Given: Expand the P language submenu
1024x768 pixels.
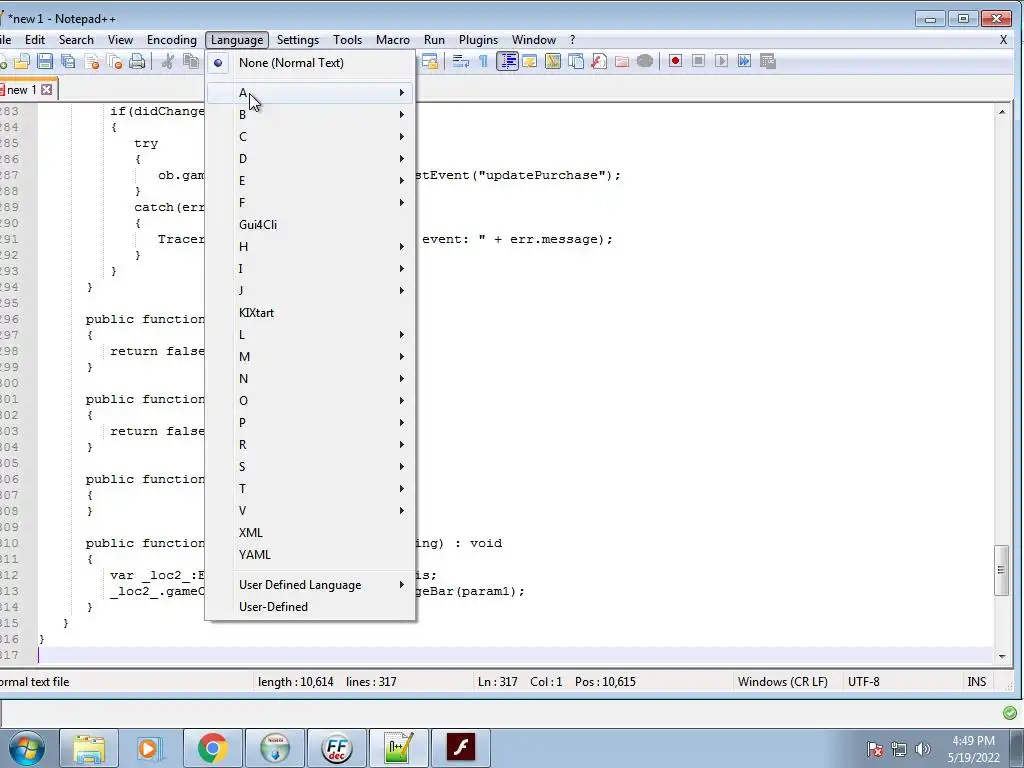Looking at the screenshot, I should 310,423.
